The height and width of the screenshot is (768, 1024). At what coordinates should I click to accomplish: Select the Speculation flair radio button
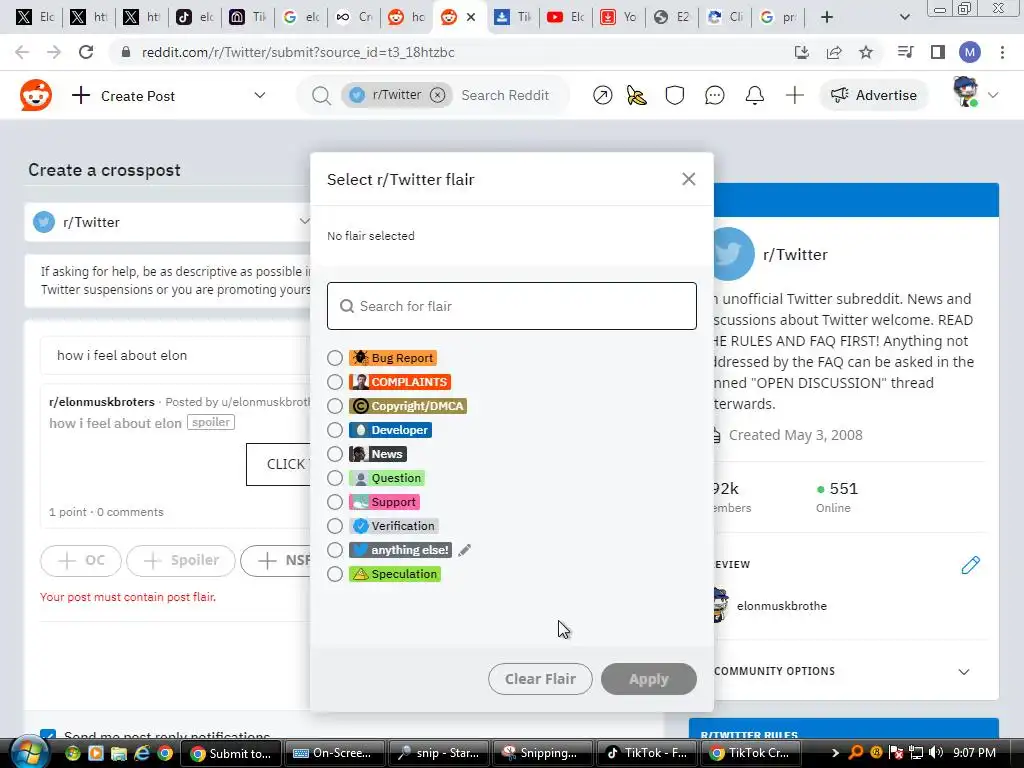click(334, 574)
